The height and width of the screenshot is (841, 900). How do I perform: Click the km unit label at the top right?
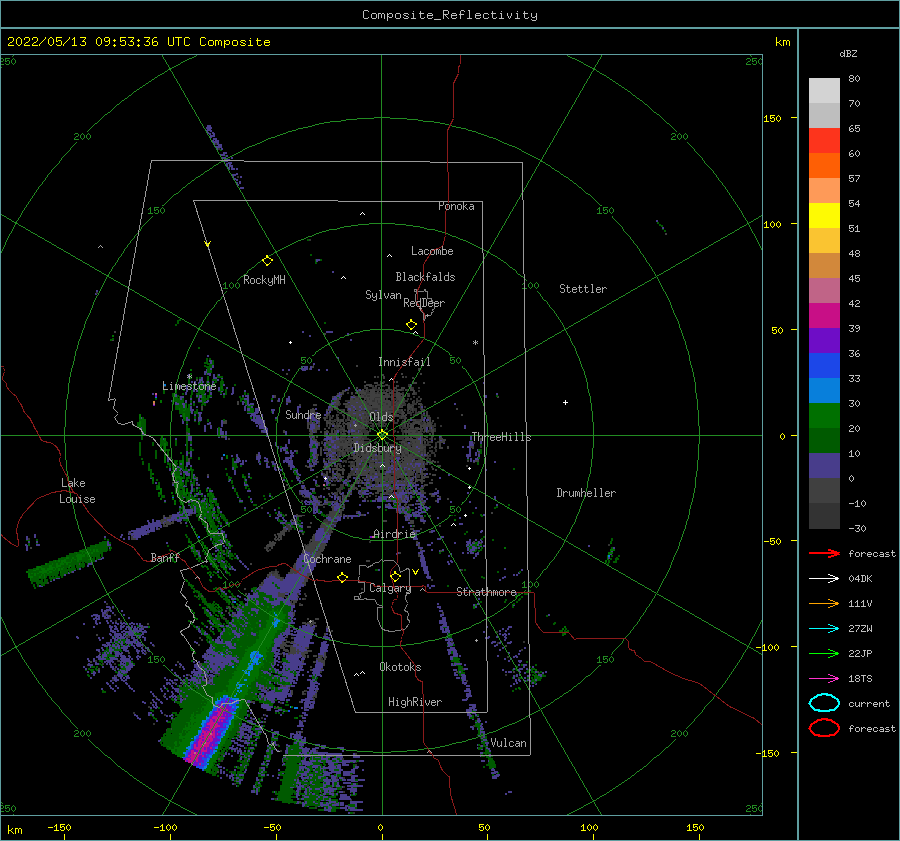click(782, 42)
